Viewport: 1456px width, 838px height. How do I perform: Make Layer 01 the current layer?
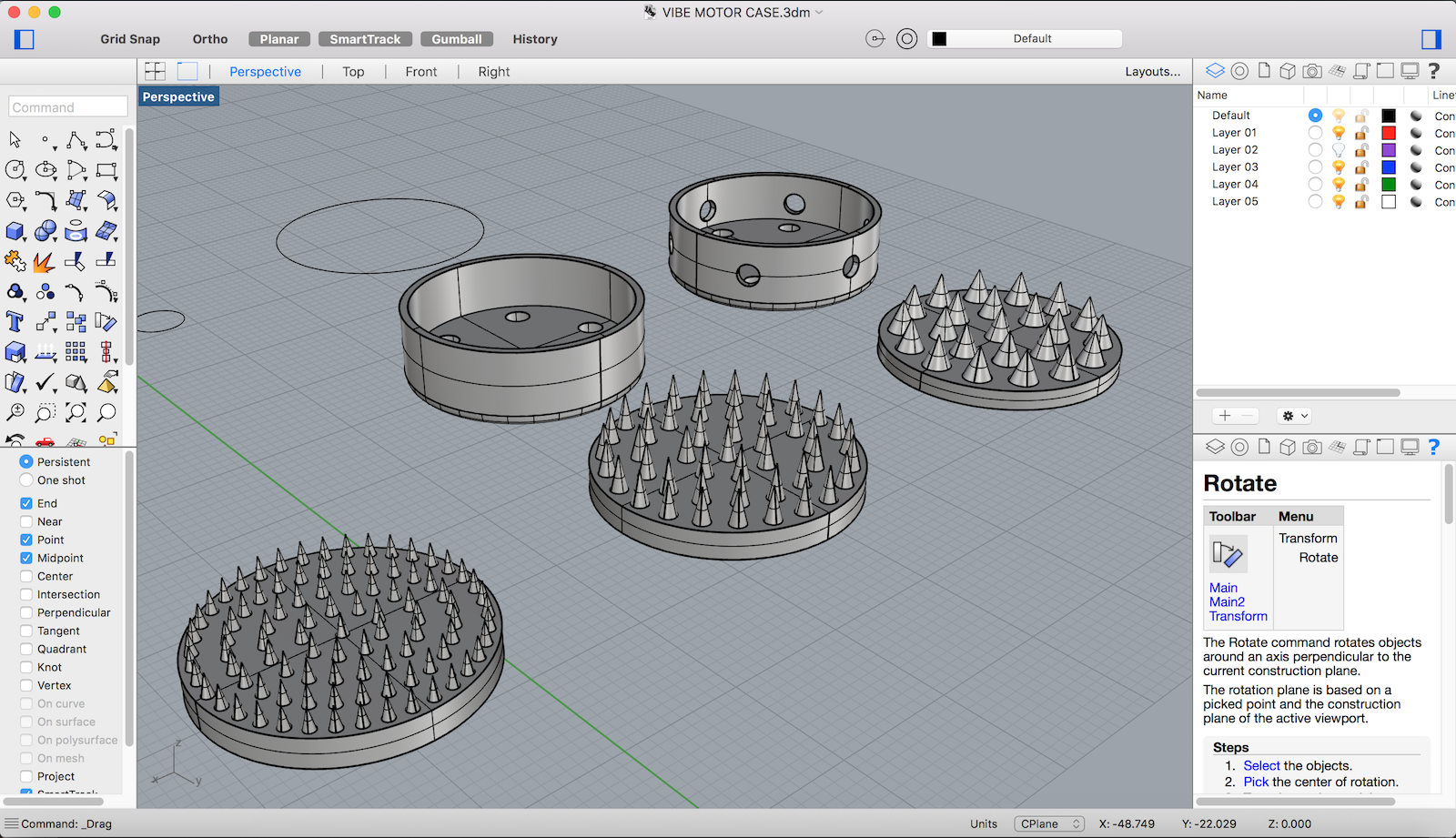point(1315,133)
